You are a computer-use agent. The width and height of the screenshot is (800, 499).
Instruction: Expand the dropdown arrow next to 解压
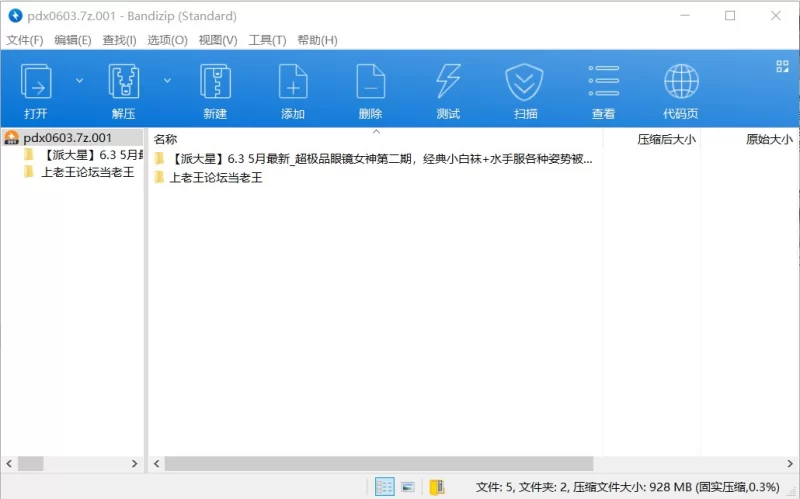click(167, 81)
